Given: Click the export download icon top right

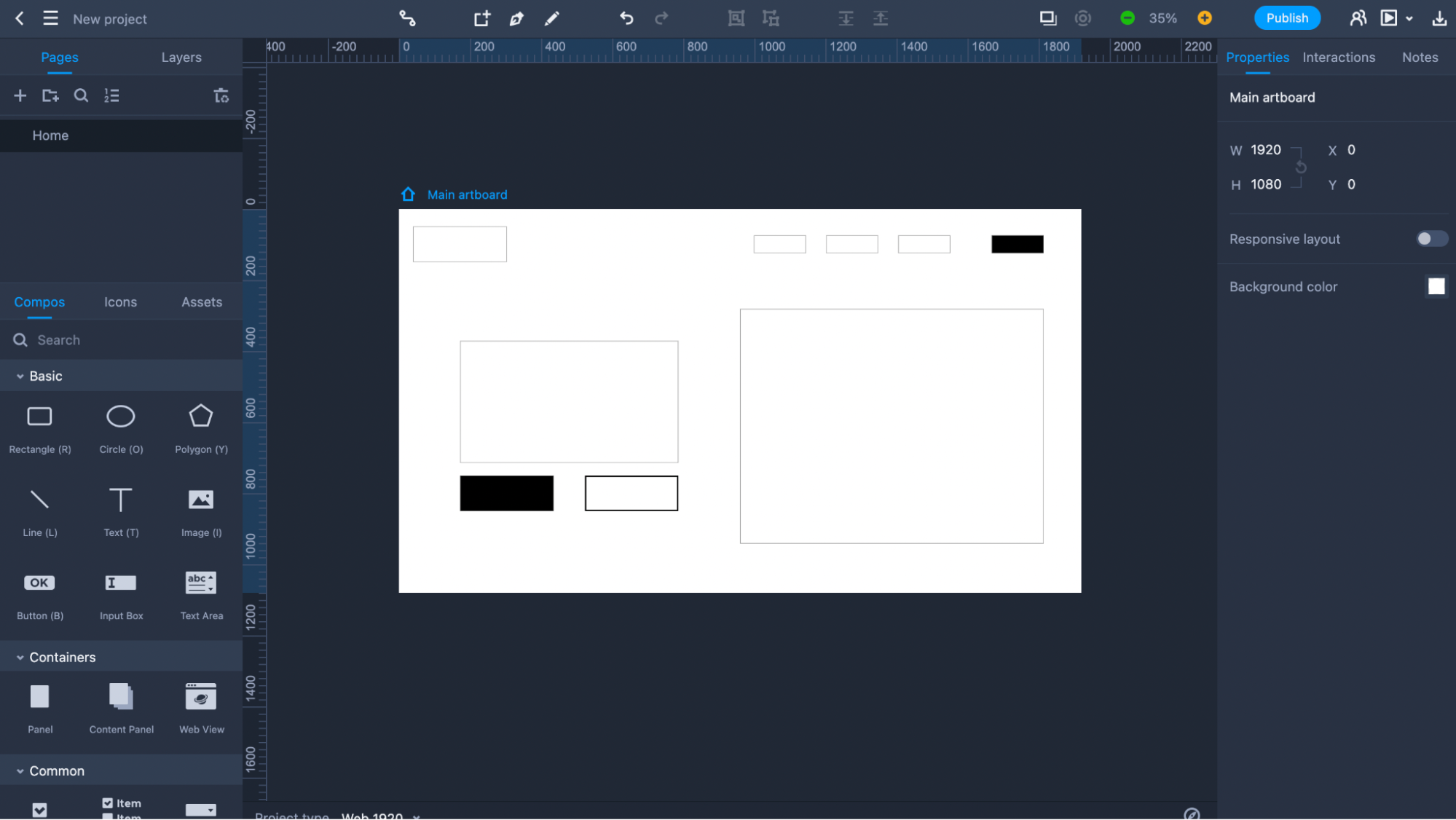Looking at the screenshot, I should (x=1439, y=18).
